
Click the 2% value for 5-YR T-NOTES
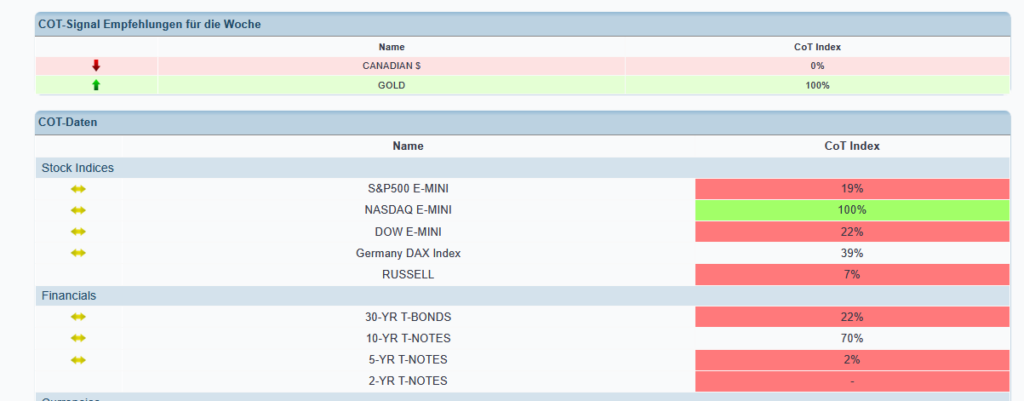click(852, 360)
